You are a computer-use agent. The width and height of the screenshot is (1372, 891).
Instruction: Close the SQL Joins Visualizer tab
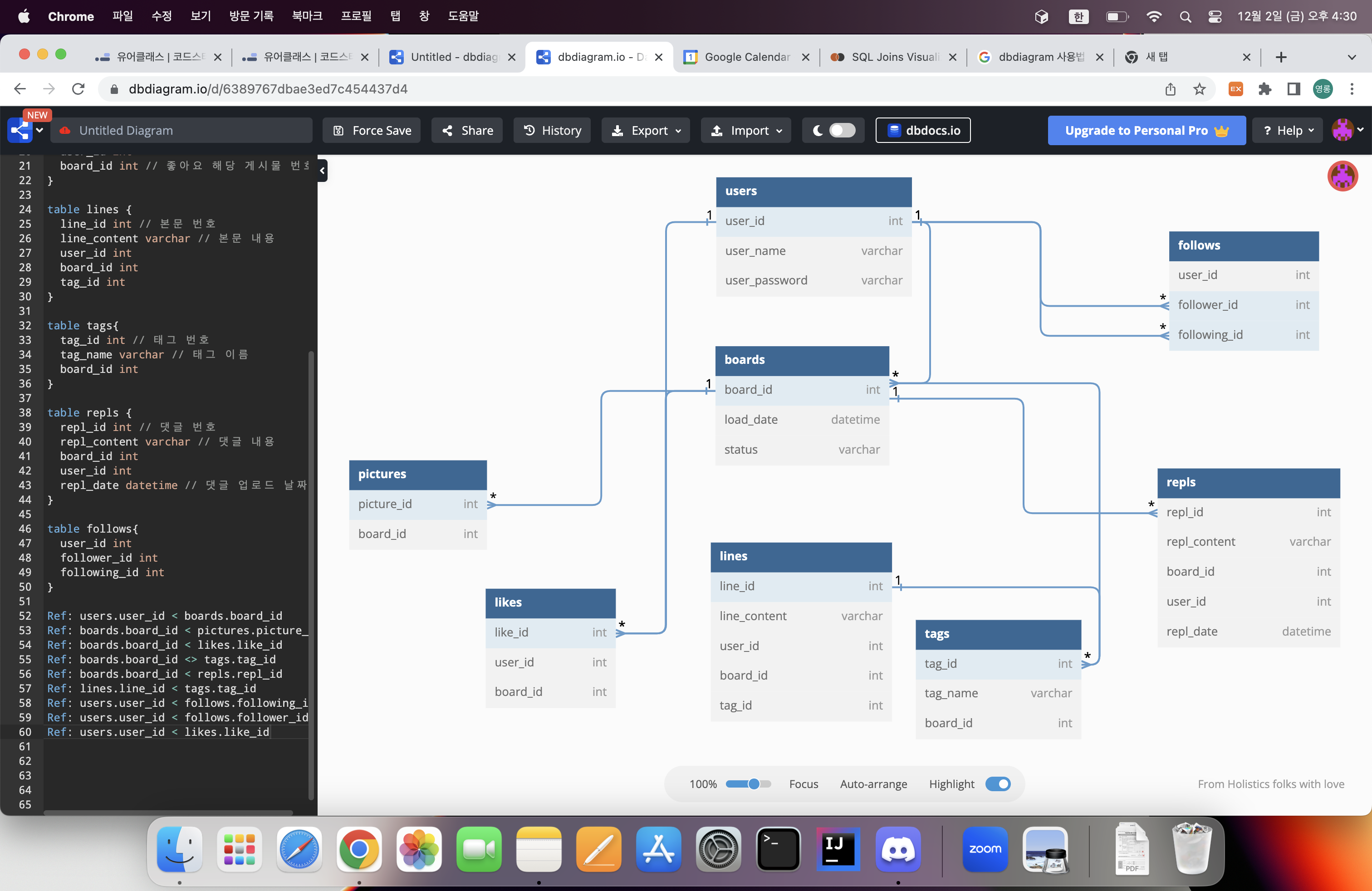pyautogui.click(x=952, y=57)
